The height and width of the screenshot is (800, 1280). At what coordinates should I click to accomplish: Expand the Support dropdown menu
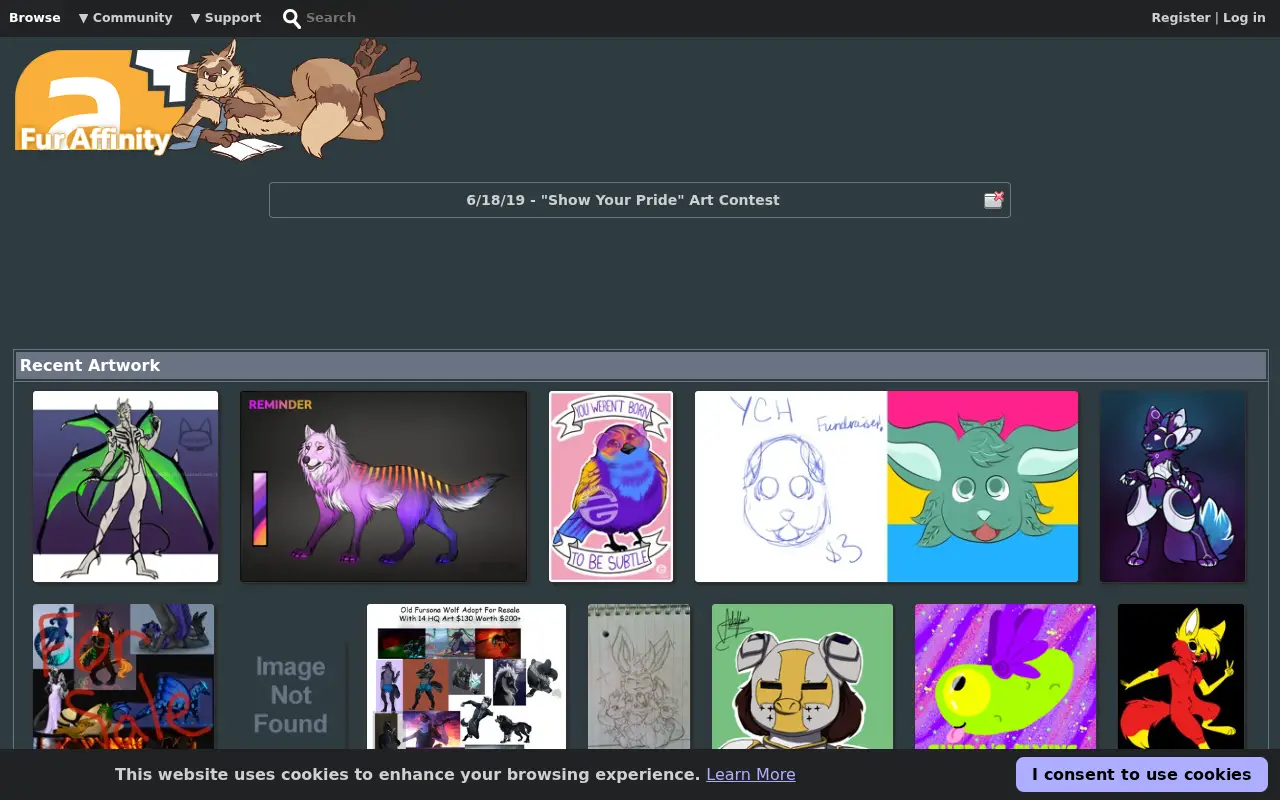point(226,18)
